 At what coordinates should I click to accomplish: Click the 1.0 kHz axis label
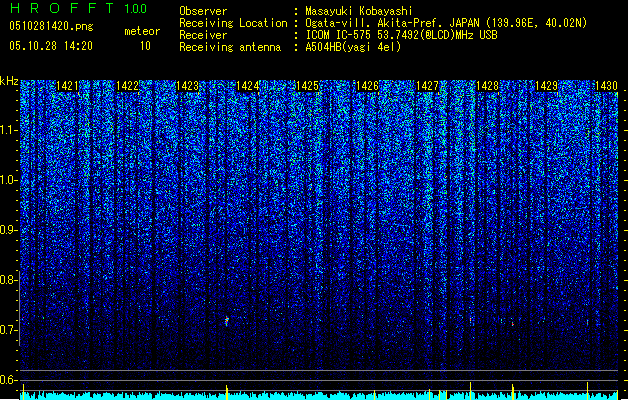click(9, 180)
